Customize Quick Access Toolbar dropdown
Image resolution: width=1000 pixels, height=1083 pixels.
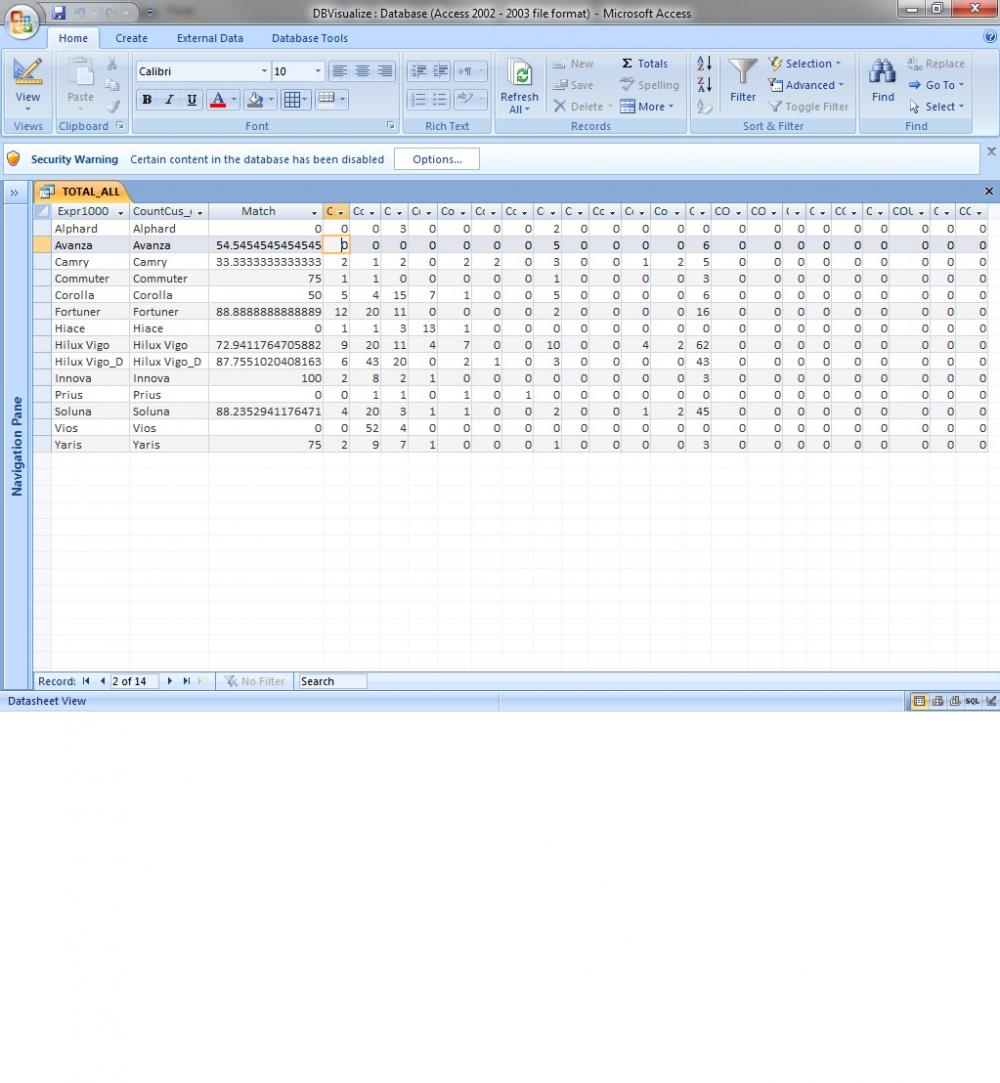click(150, 12)
